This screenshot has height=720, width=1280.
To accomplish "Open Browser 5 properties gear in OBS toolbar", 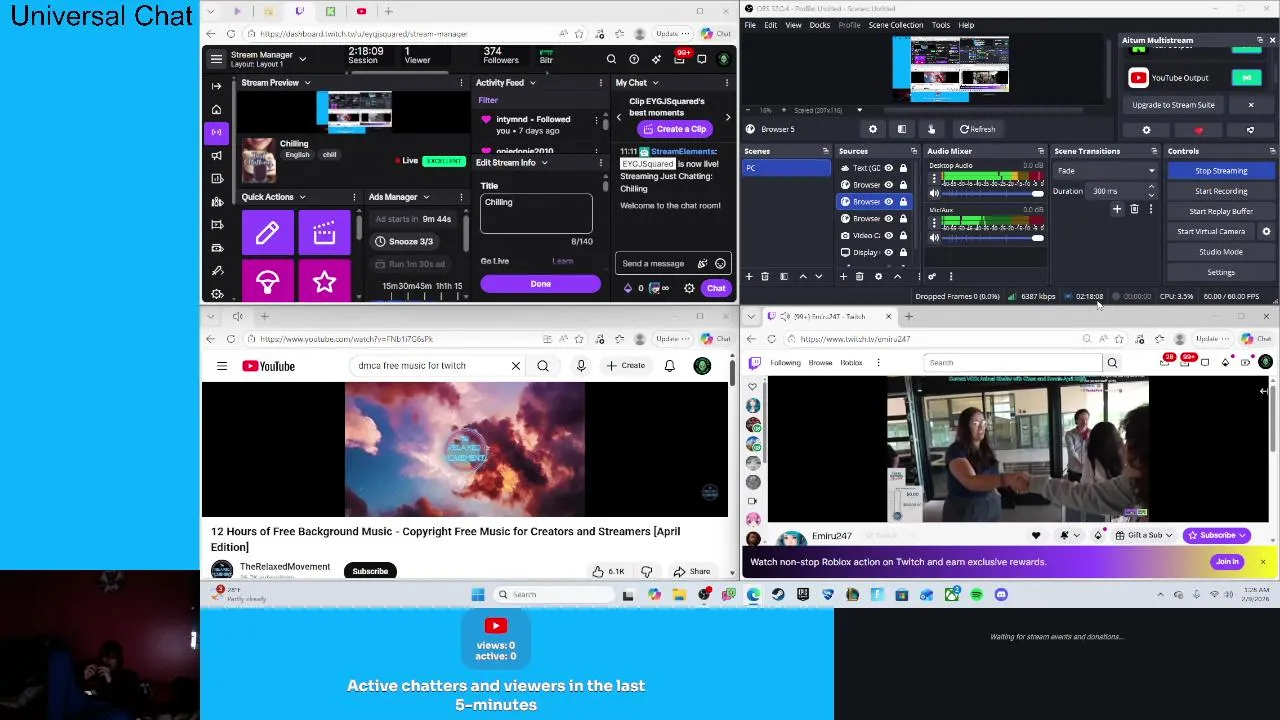I will (873, 129).
